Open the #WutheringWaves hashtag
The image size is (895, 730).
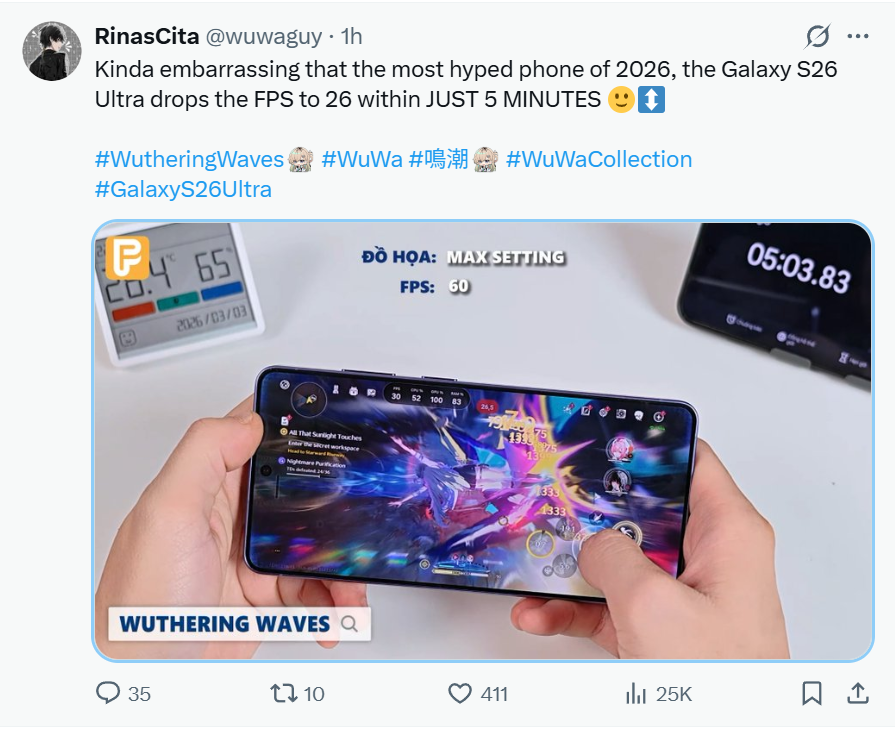click(190, 159)
